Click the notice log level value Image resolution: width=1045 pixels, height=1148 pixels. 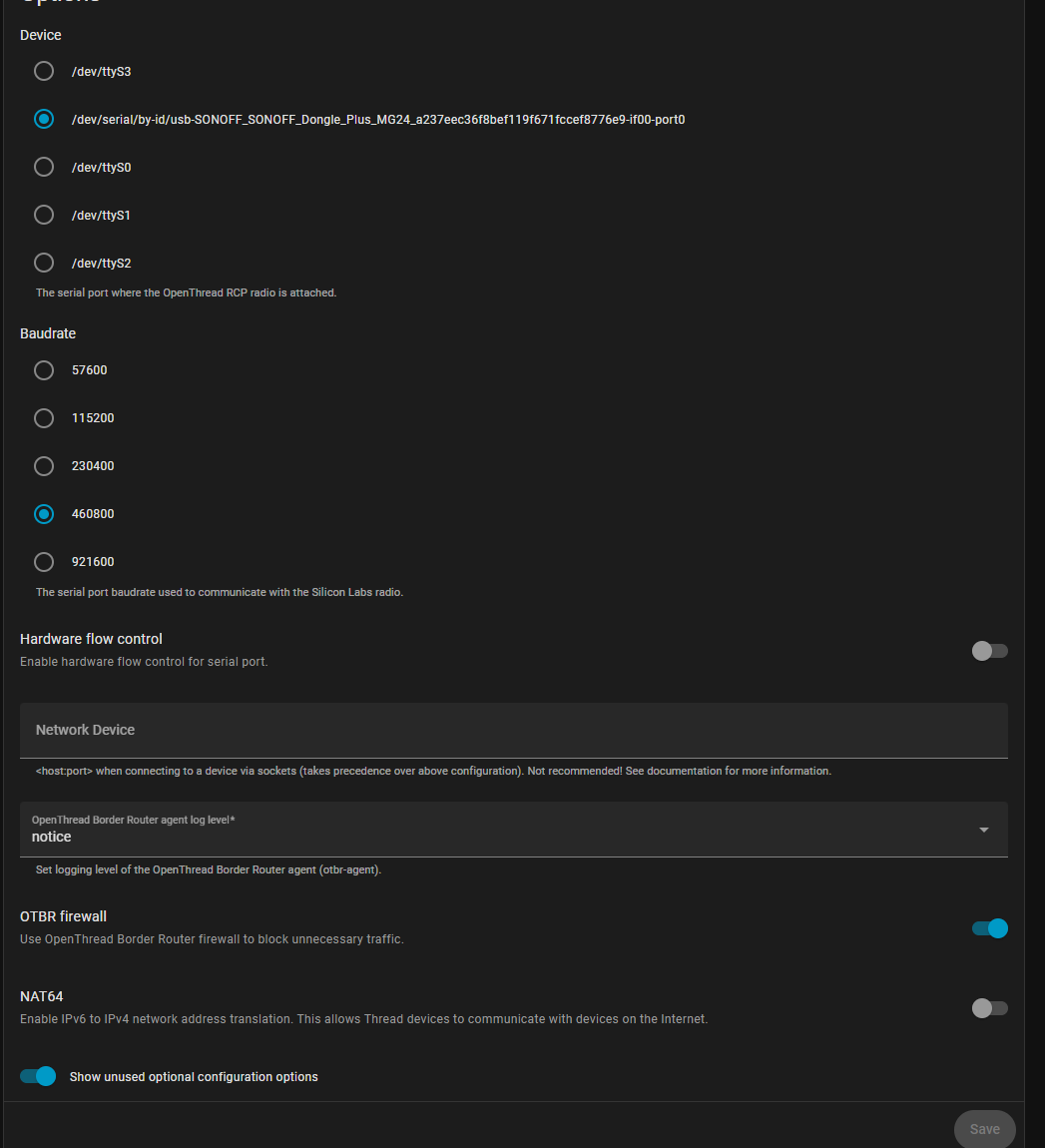(x=52, y=838)
